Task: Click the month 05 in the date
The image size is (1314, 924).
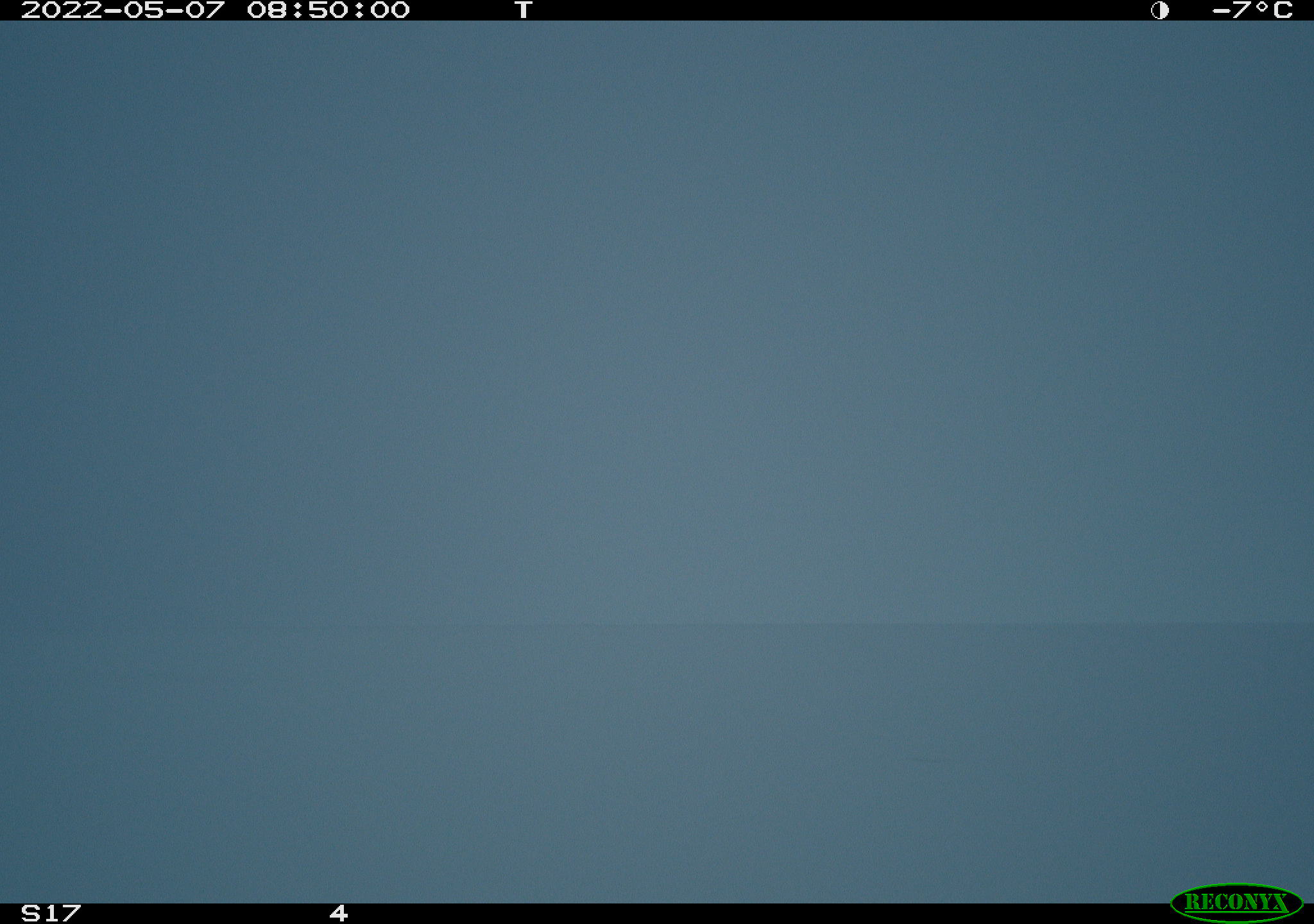Action: pyautogui.click(x=144, y=10)
